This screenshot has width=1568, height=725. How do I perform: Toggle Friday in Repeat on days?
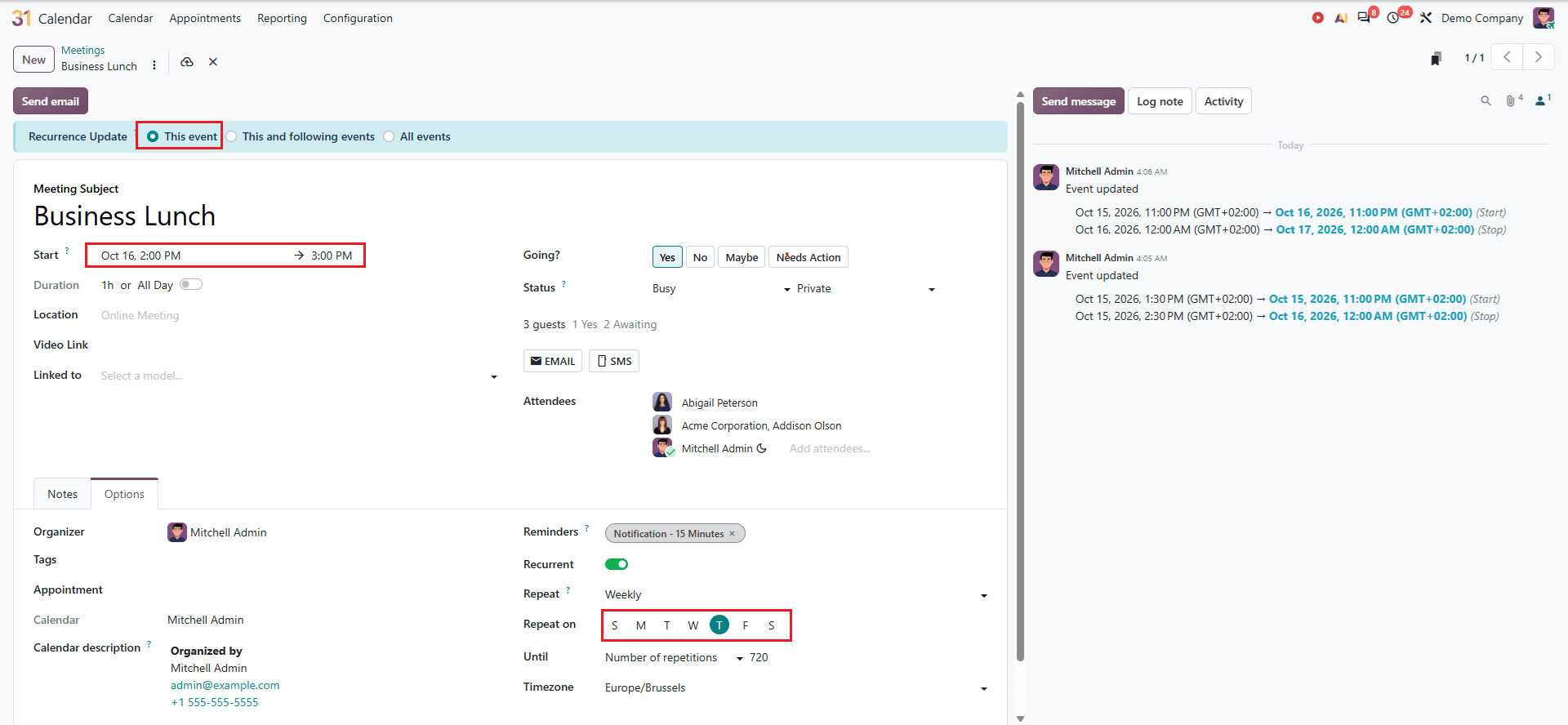coord(746,625)
